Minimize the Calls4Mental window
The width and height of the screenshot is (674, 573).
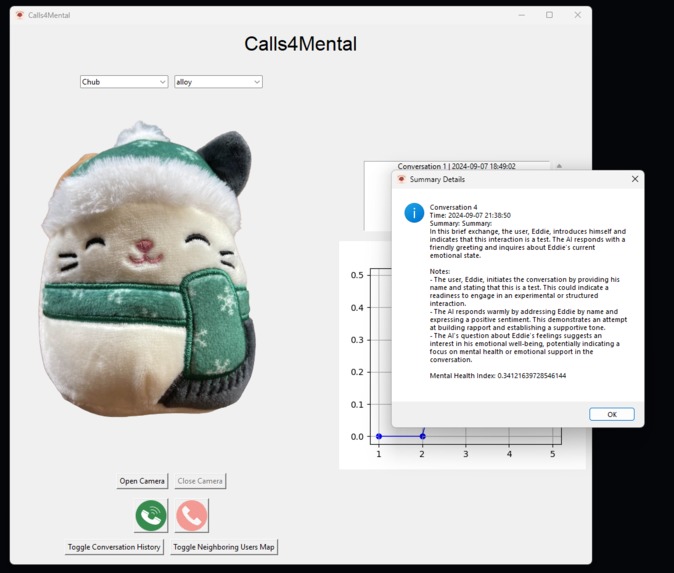[x=522, y=15]
